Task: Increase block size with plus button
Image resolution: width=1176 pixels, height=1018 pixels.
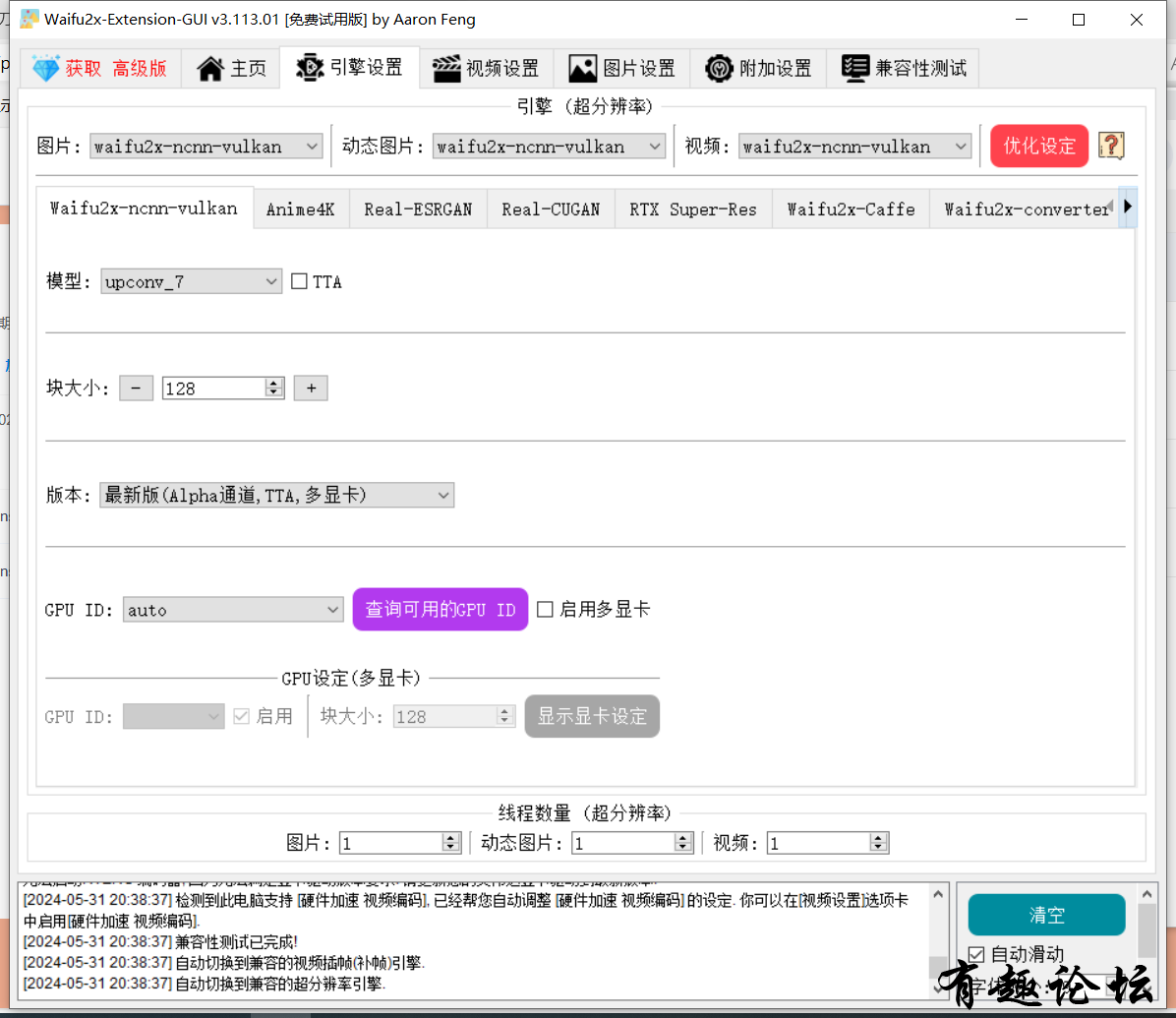Action: [311, 388]
